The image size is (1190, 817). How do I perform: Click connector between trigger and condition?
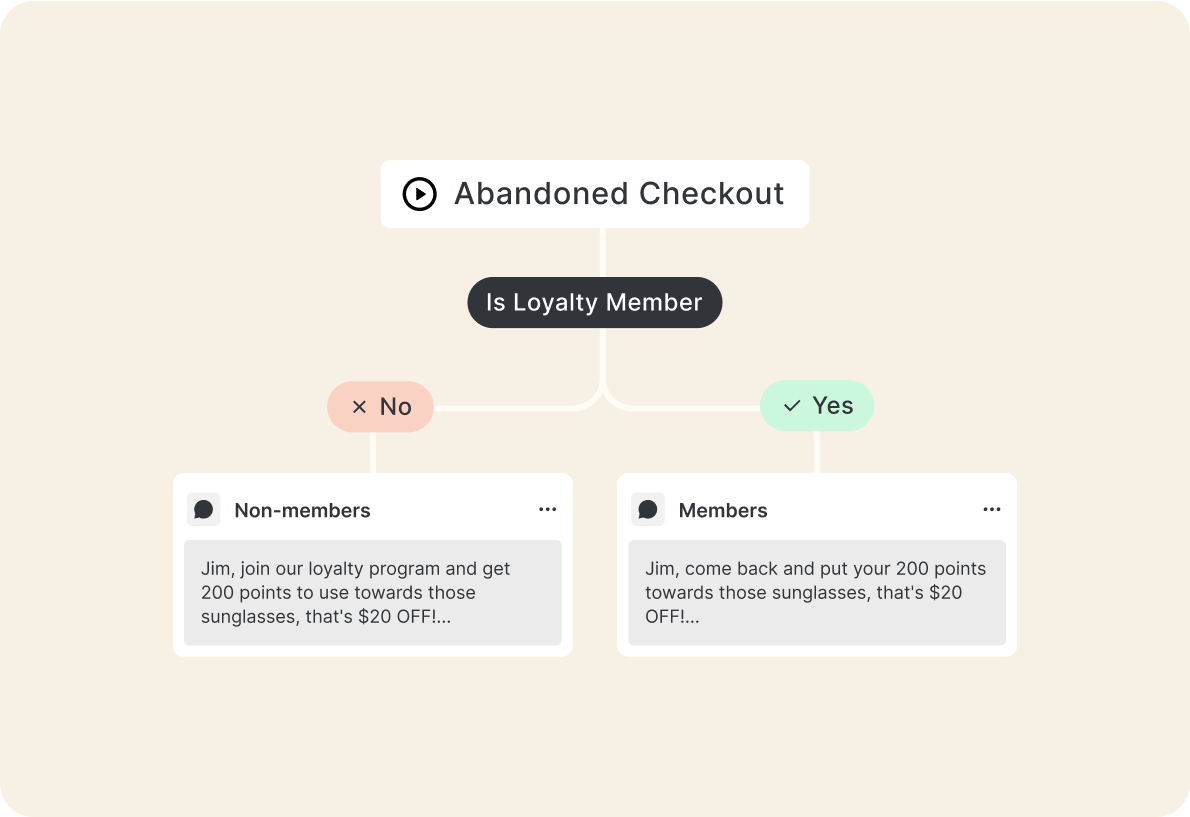603,252
